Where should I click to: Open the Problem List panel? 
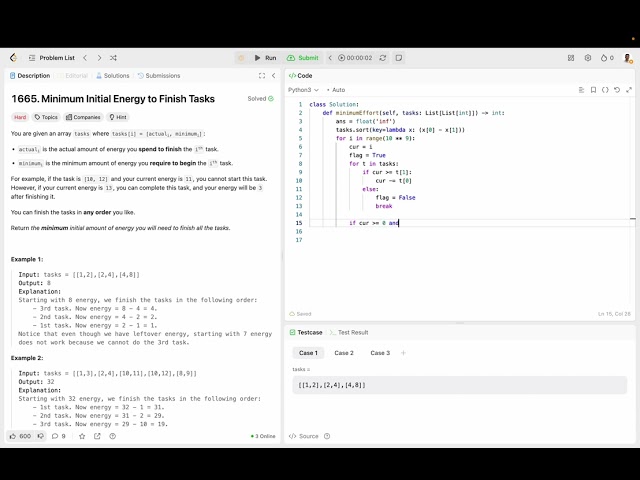coord(51,58)
